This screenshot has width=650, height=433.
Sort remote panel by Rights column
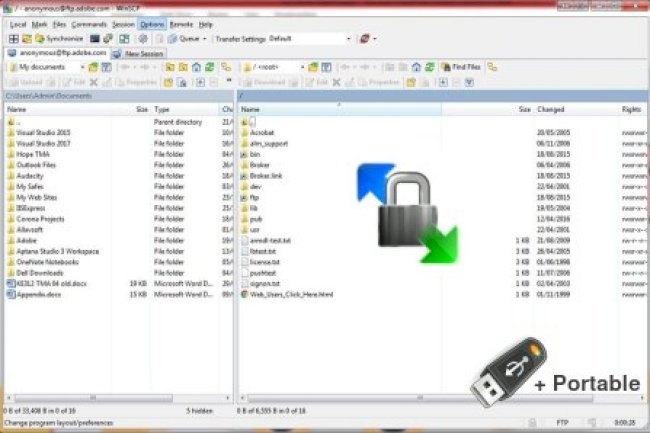pos(633,109)
